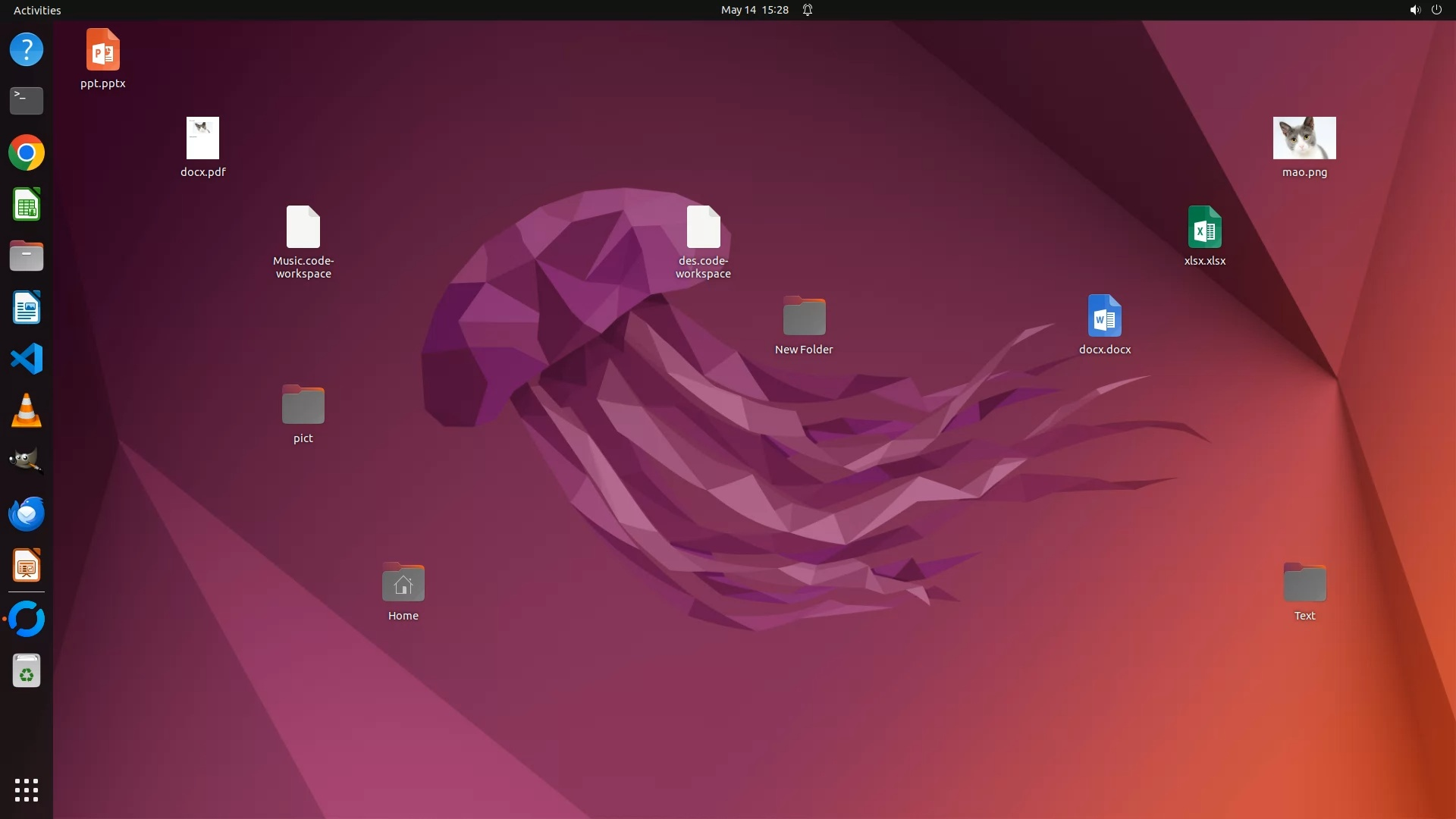Screen dimensions: 1456x819
Task: Open LibreOffice Writer from the dock
Action: pyautogui.click(x=27, y=308)
